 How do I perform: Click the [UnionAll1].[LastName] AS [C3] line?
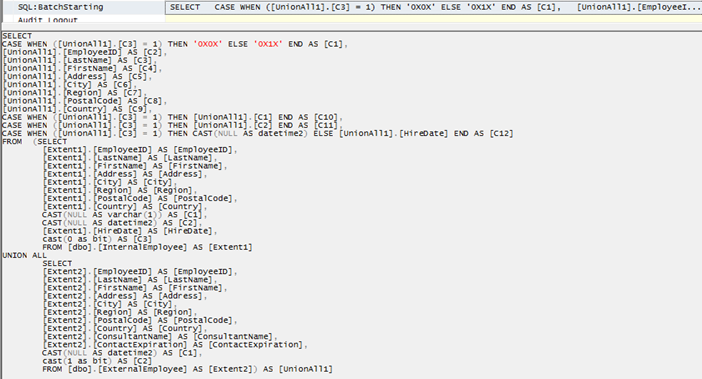coord(80,60)
